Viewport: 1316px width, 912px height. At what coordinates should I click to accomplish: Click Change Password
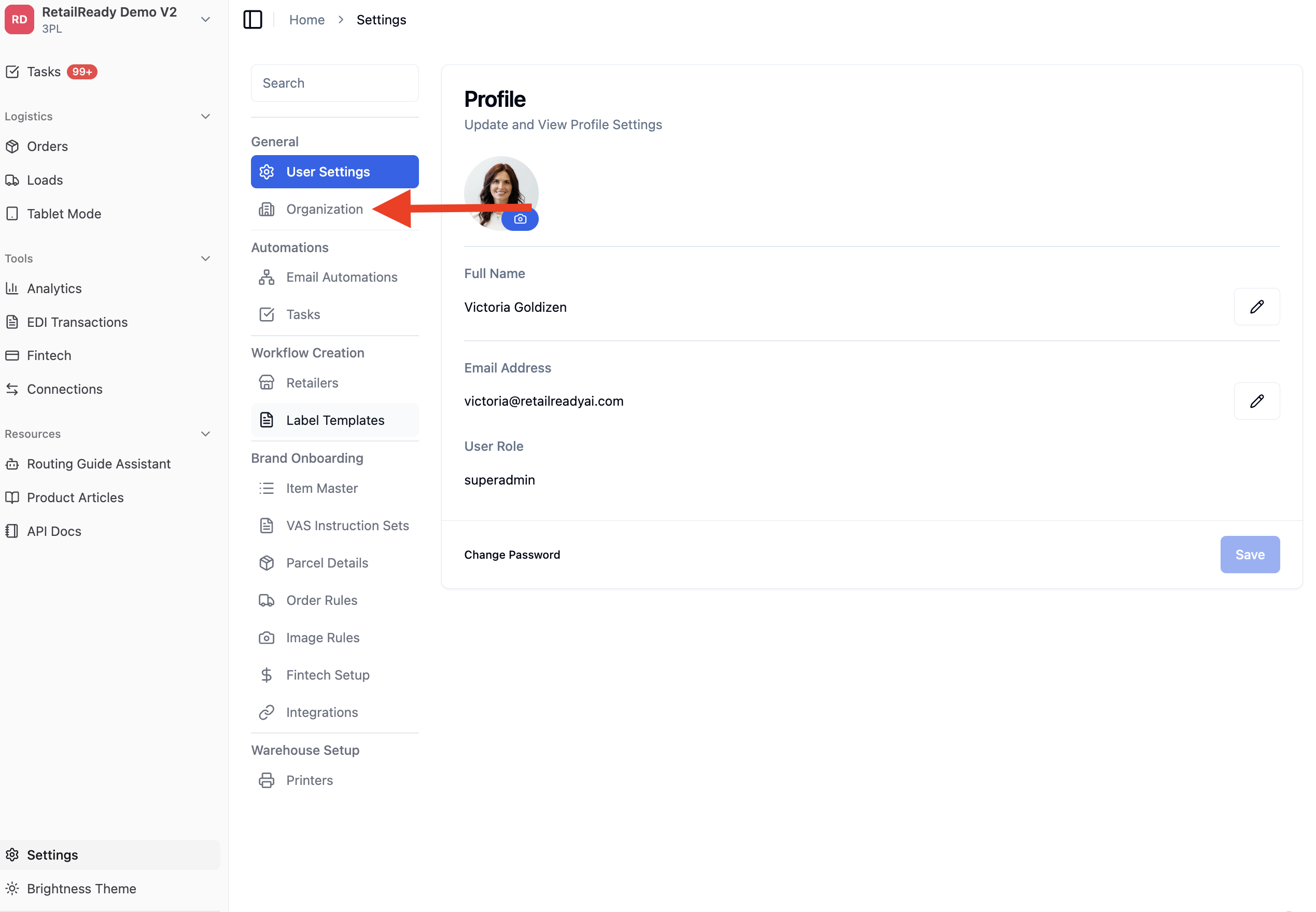coord(512,555)
